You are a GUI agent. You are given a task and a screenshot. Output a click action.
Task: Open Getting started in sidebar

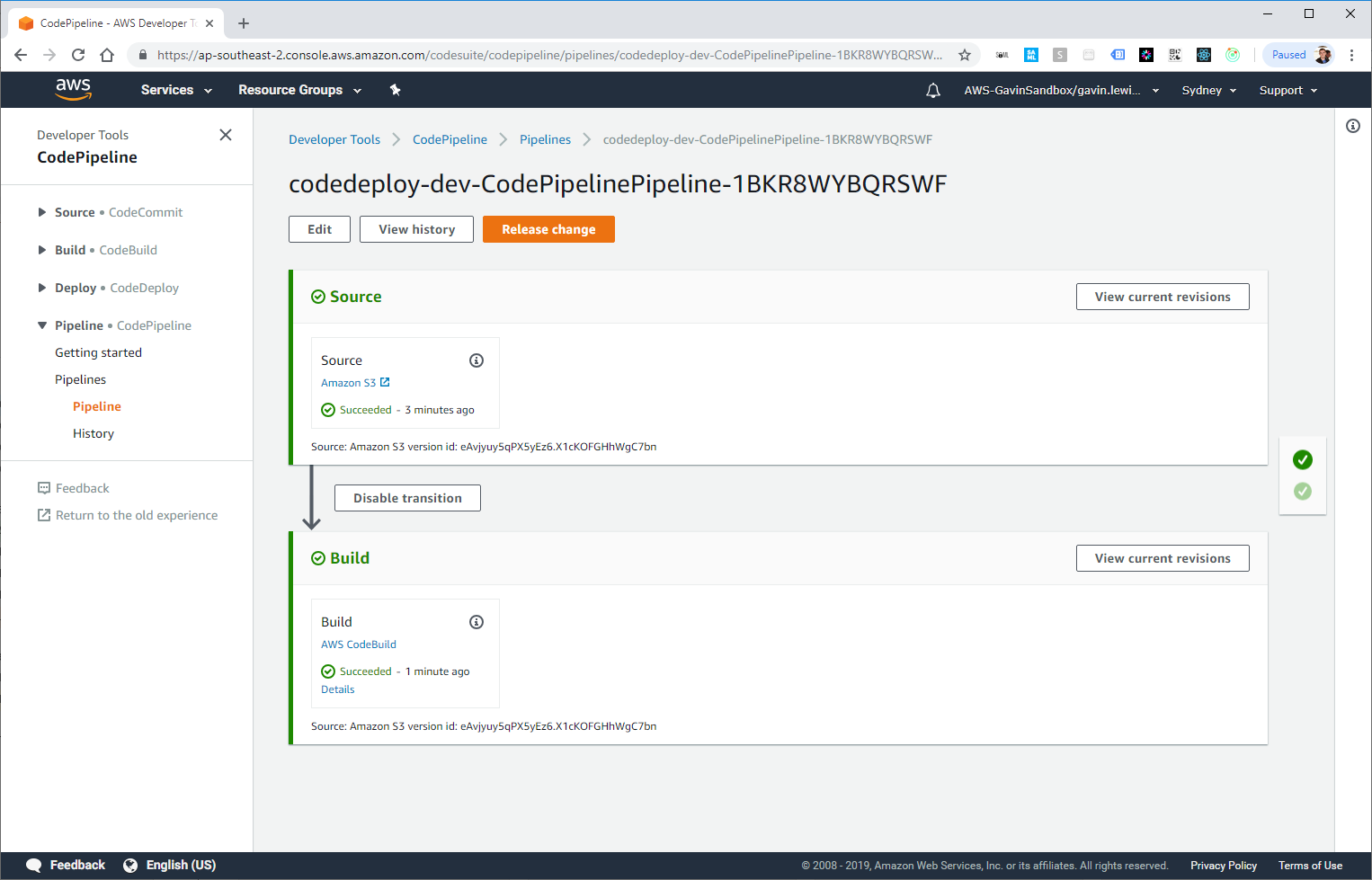point(98,352)
